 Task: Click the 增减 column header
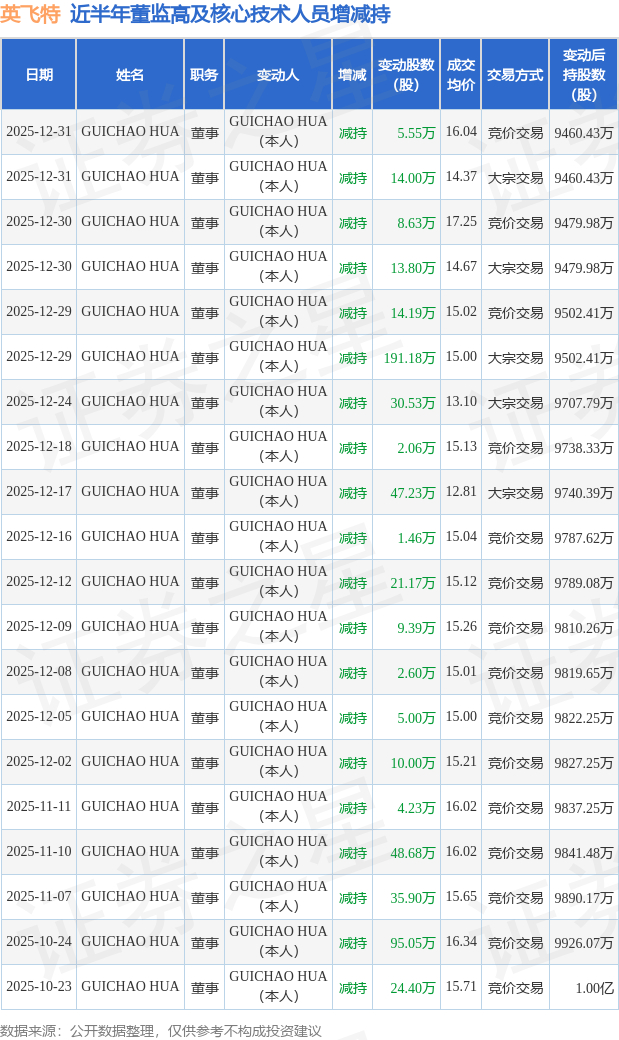click(352, 75)
